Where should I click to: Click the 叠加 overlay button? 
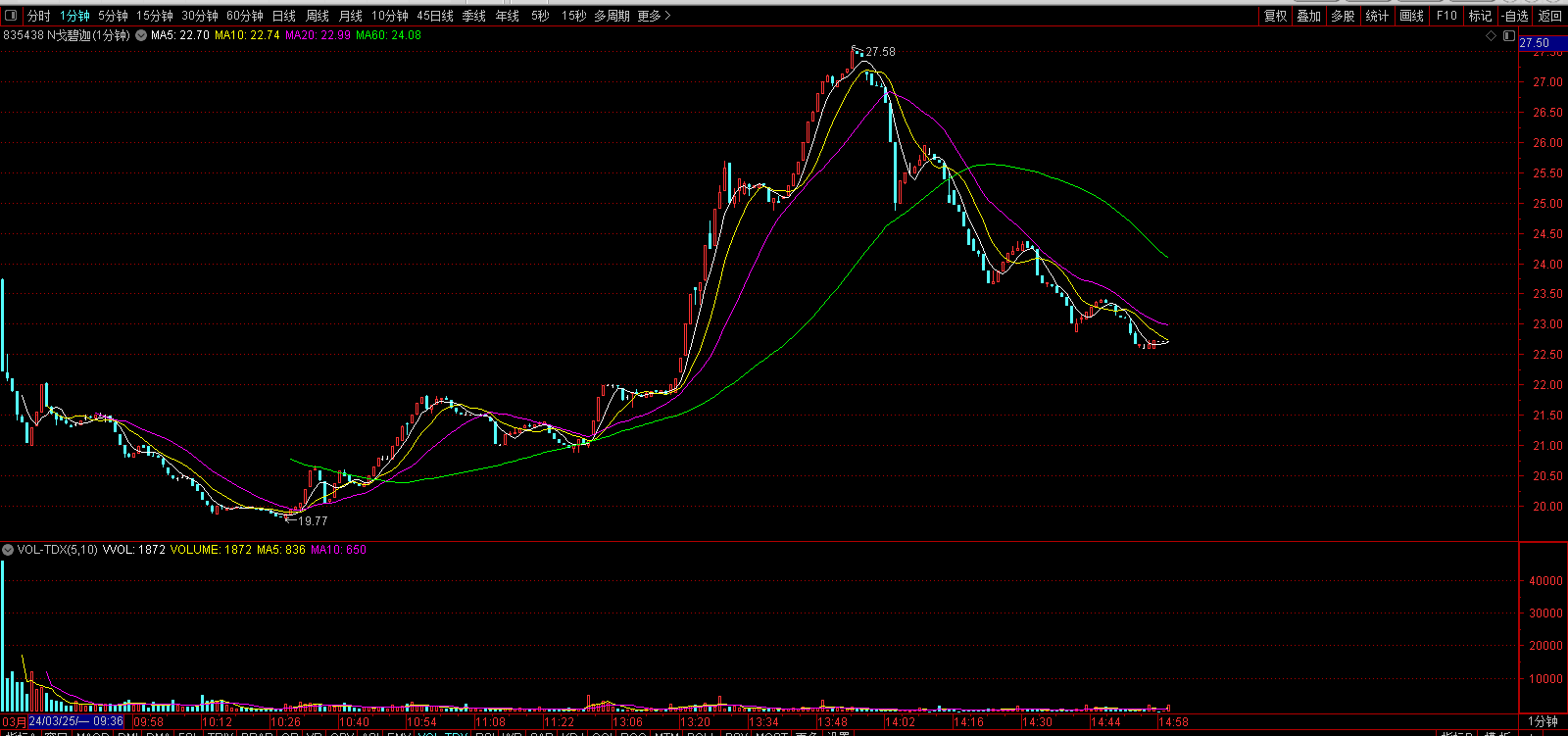pos(1309,16)
